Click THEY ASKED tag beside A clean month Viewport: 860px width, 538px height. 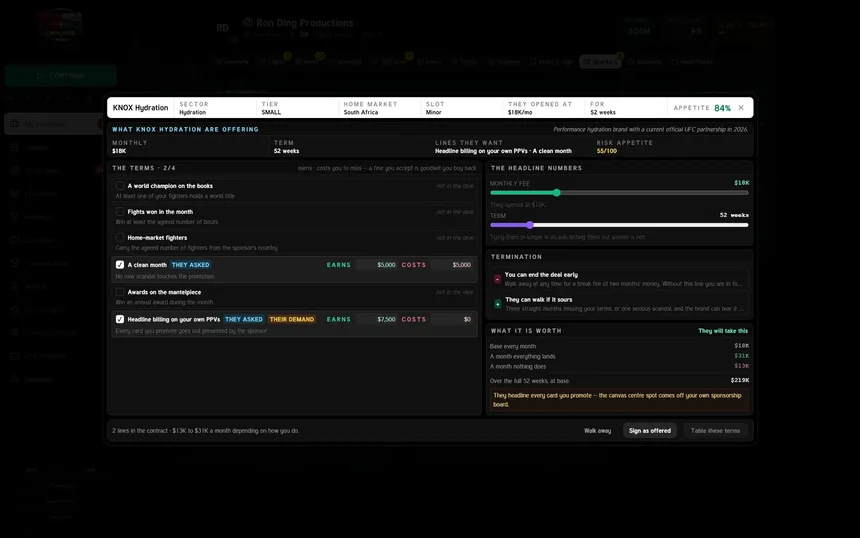pyautogui.click(x=190, y=265)
